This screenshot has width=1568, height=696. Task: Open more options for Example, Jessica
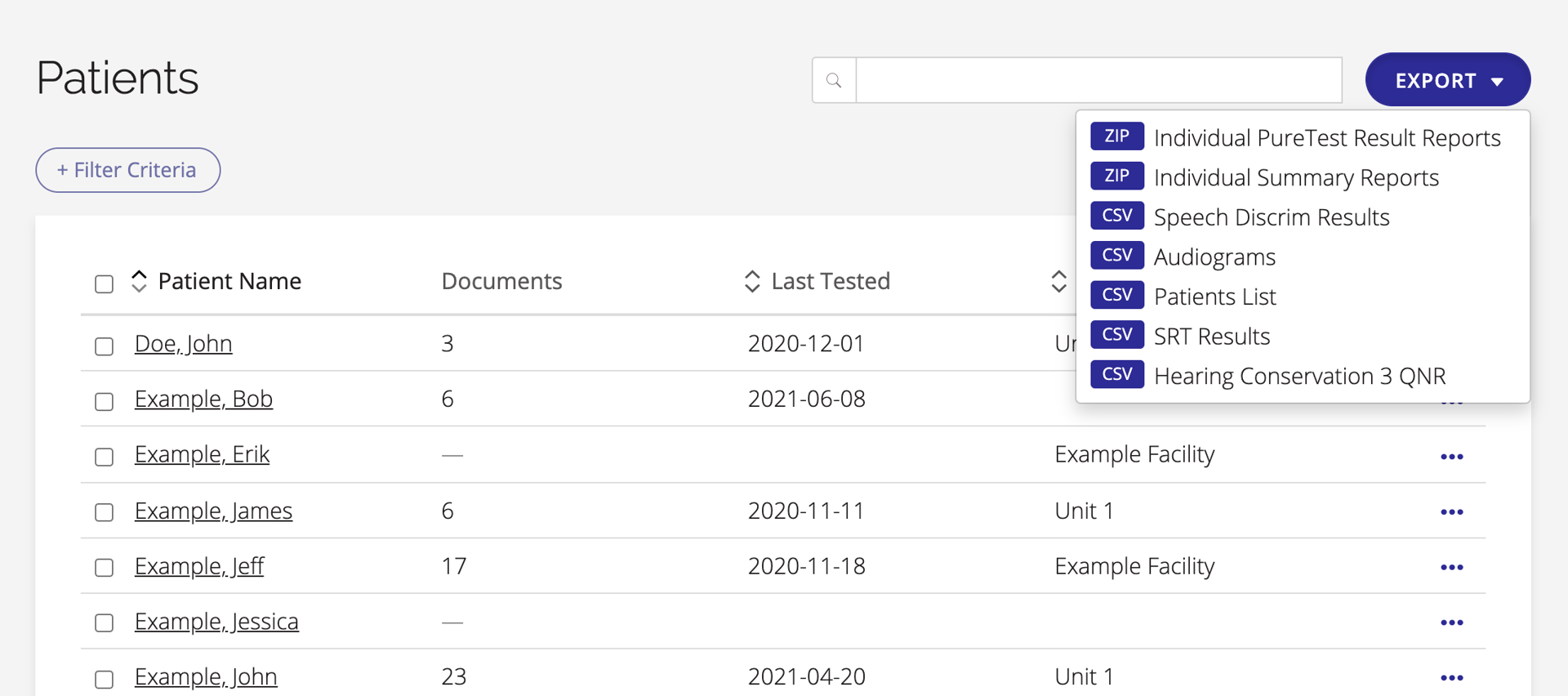click(x=1451, y=622)
